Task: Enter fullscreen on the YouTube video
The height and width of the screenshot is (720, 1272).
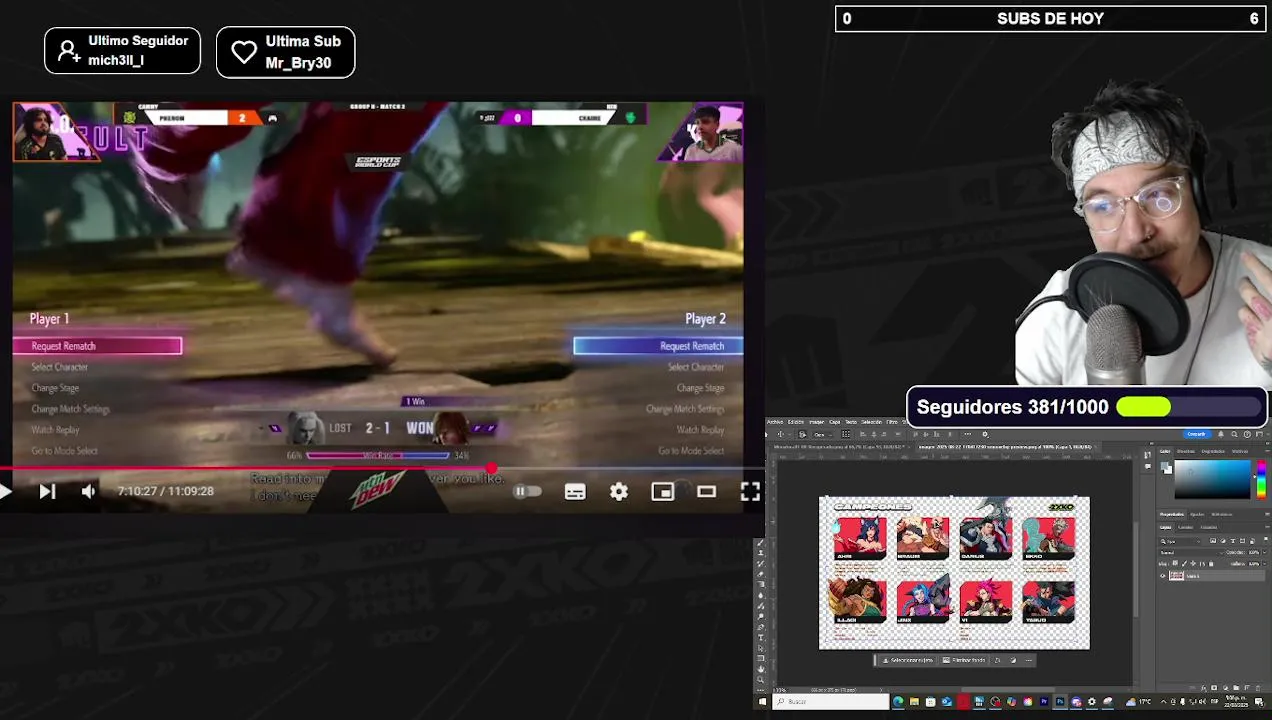Action: [x=750, y=491]
